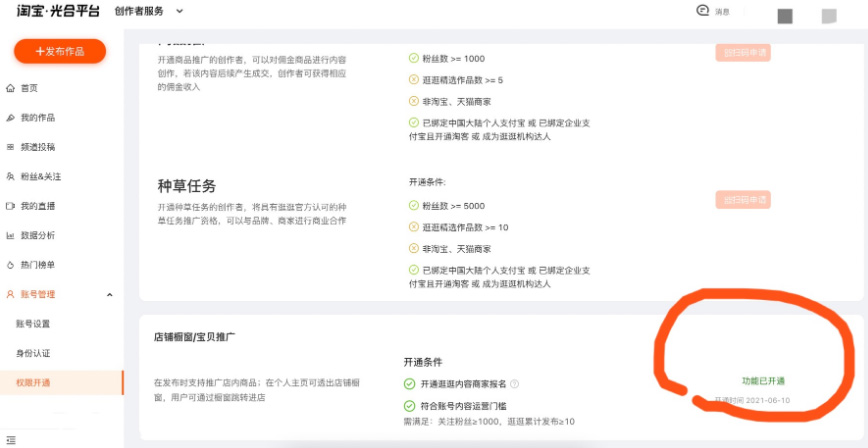Open 我的直播 in sidebar

point(38,206)
